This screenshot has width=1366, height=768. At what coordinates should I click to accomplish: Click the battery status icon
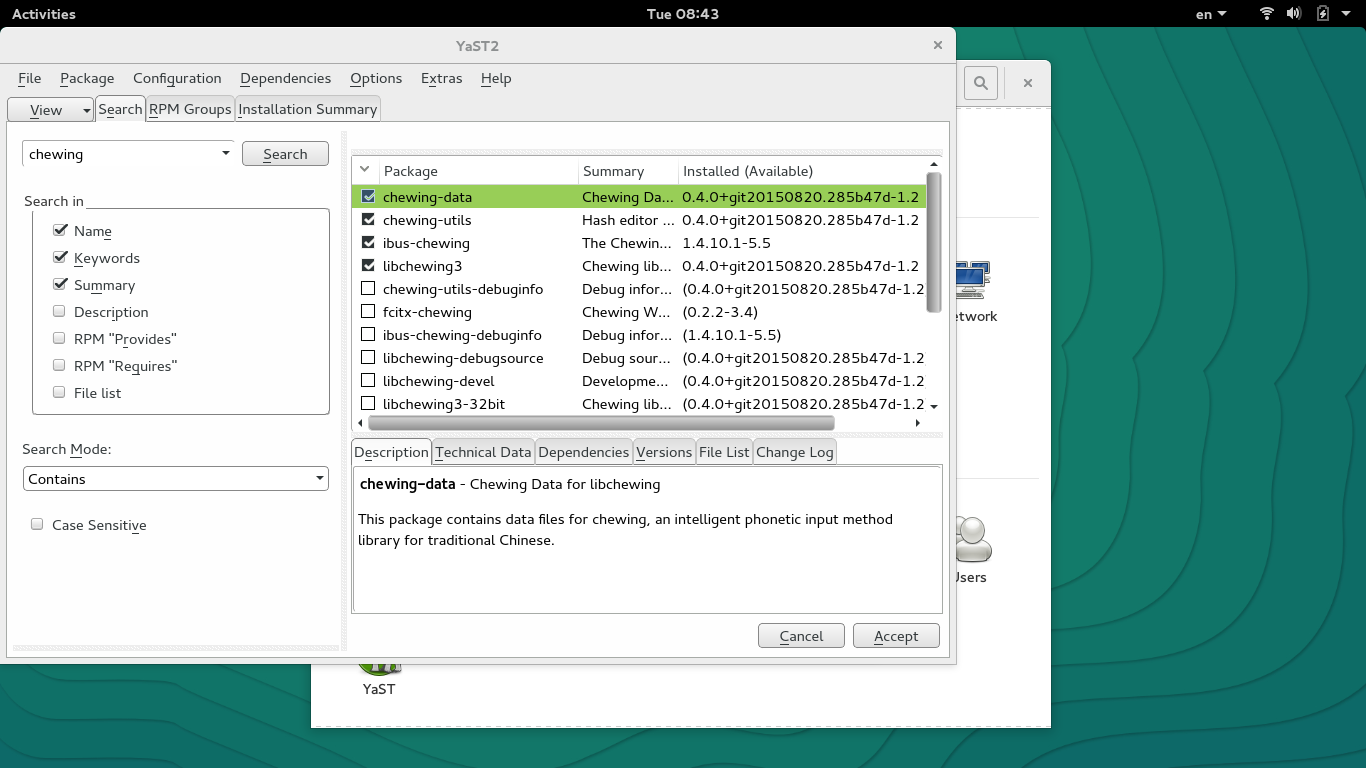[1323, 14]
